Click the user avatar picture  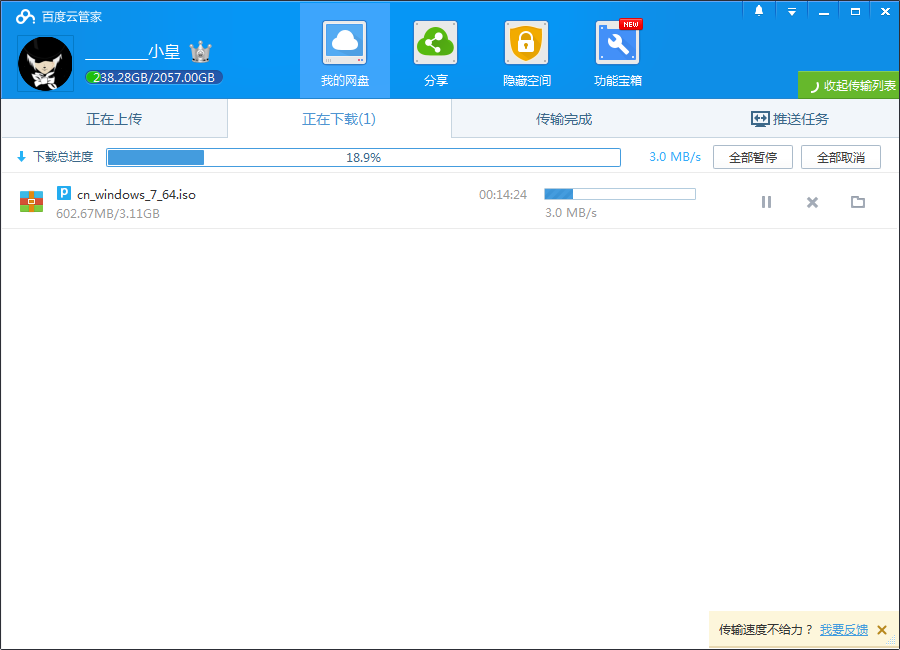click(x=45, y=64)
